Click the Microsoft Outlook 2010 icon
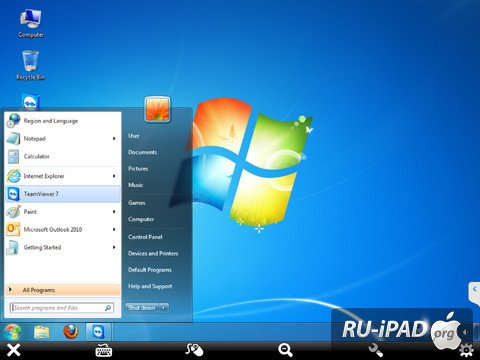Image resolution: width=480 pixels, height=360 pixels. pos(13,229)
